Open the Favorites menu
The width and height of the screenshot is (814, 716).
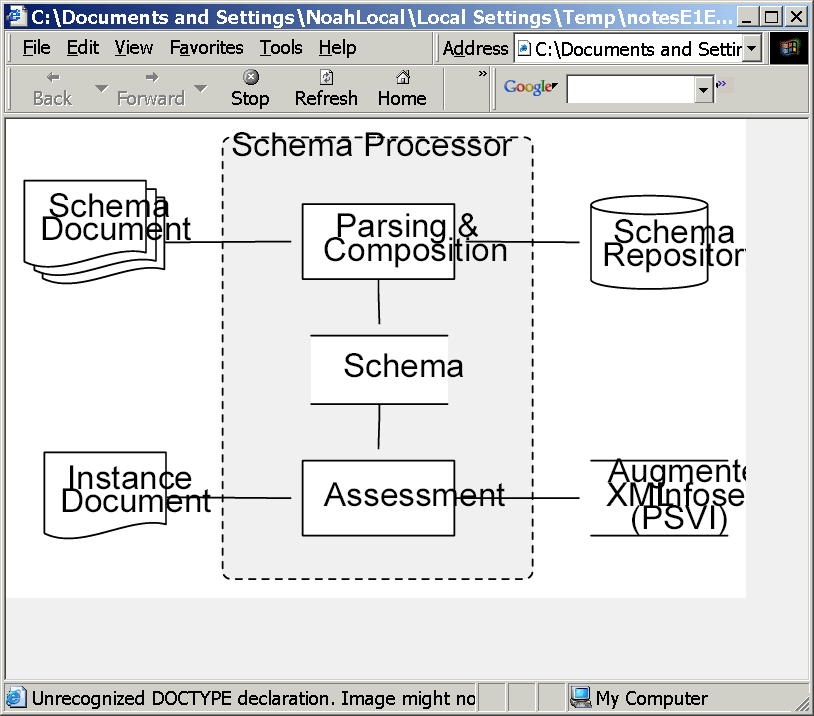pyautogui.click(x=206, y=48)
